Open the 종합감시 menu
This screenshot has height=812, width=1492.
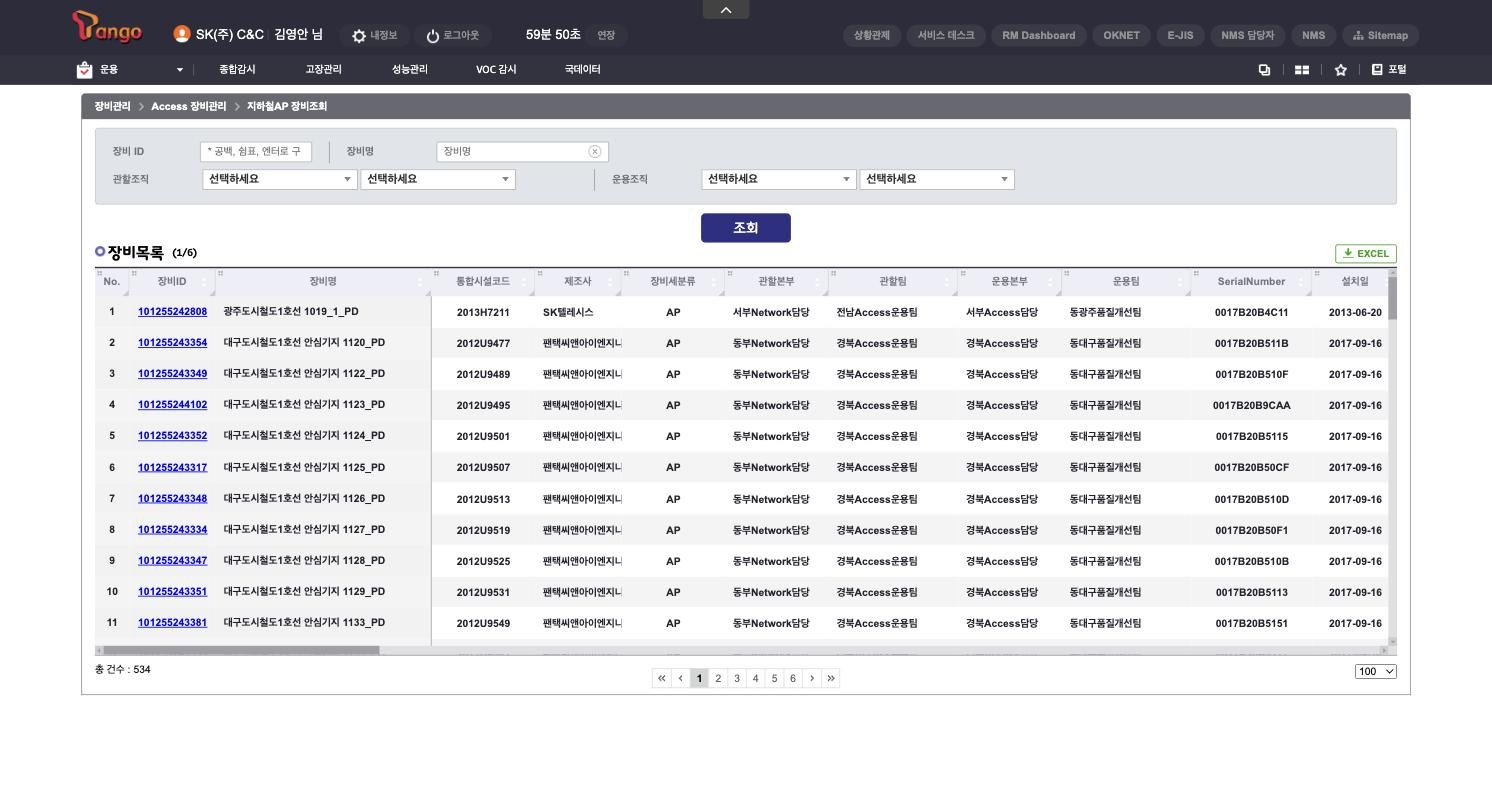(x=237, y=70)
